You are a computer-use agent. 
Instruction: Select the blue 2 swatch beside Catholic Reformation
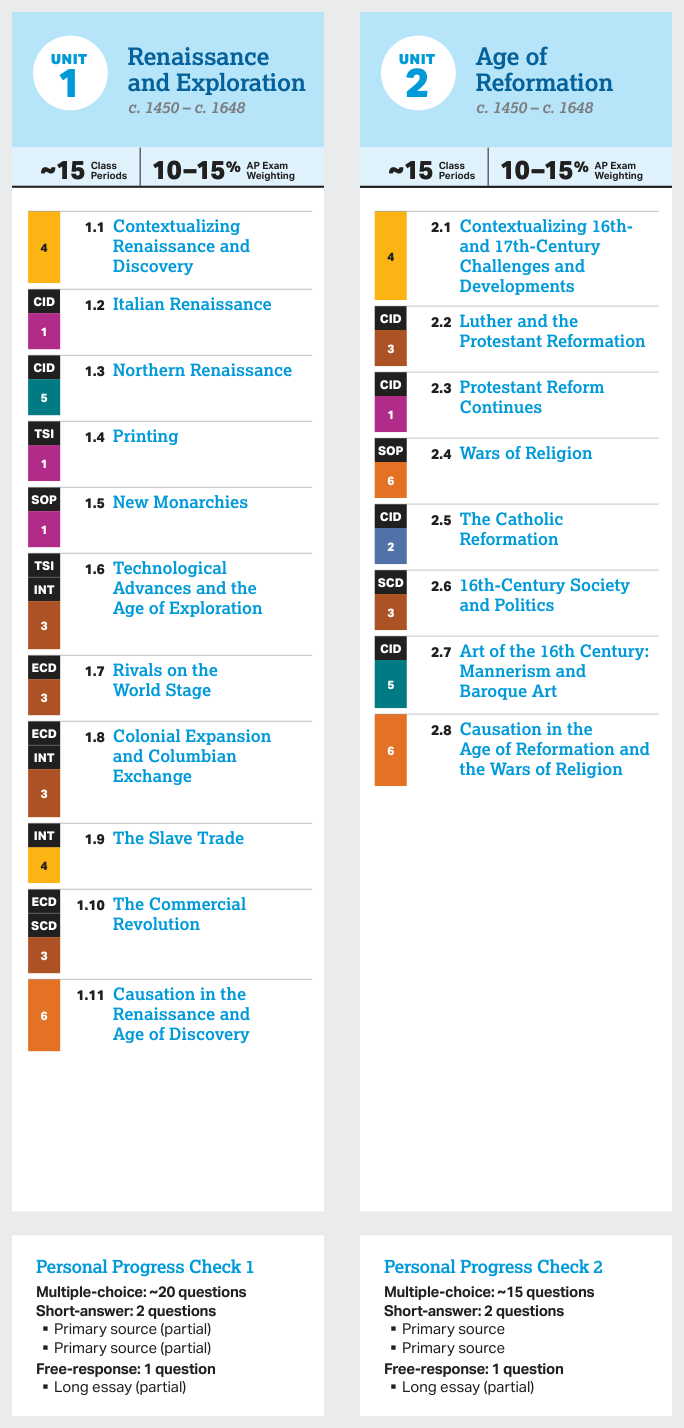click(x=391, y=546)
